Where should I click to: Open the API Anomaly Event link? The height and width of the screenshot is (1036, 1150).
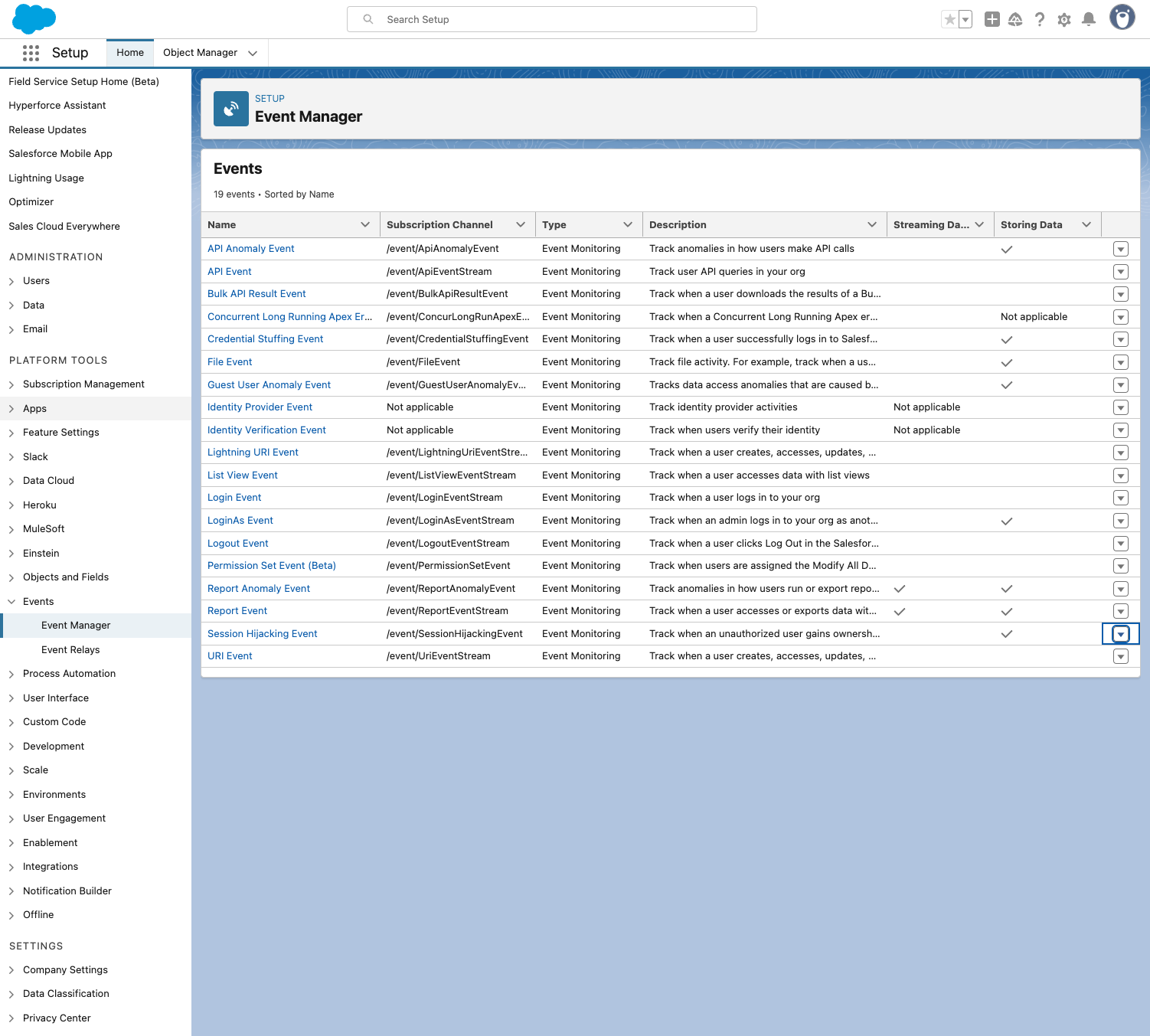pos(250,249)
